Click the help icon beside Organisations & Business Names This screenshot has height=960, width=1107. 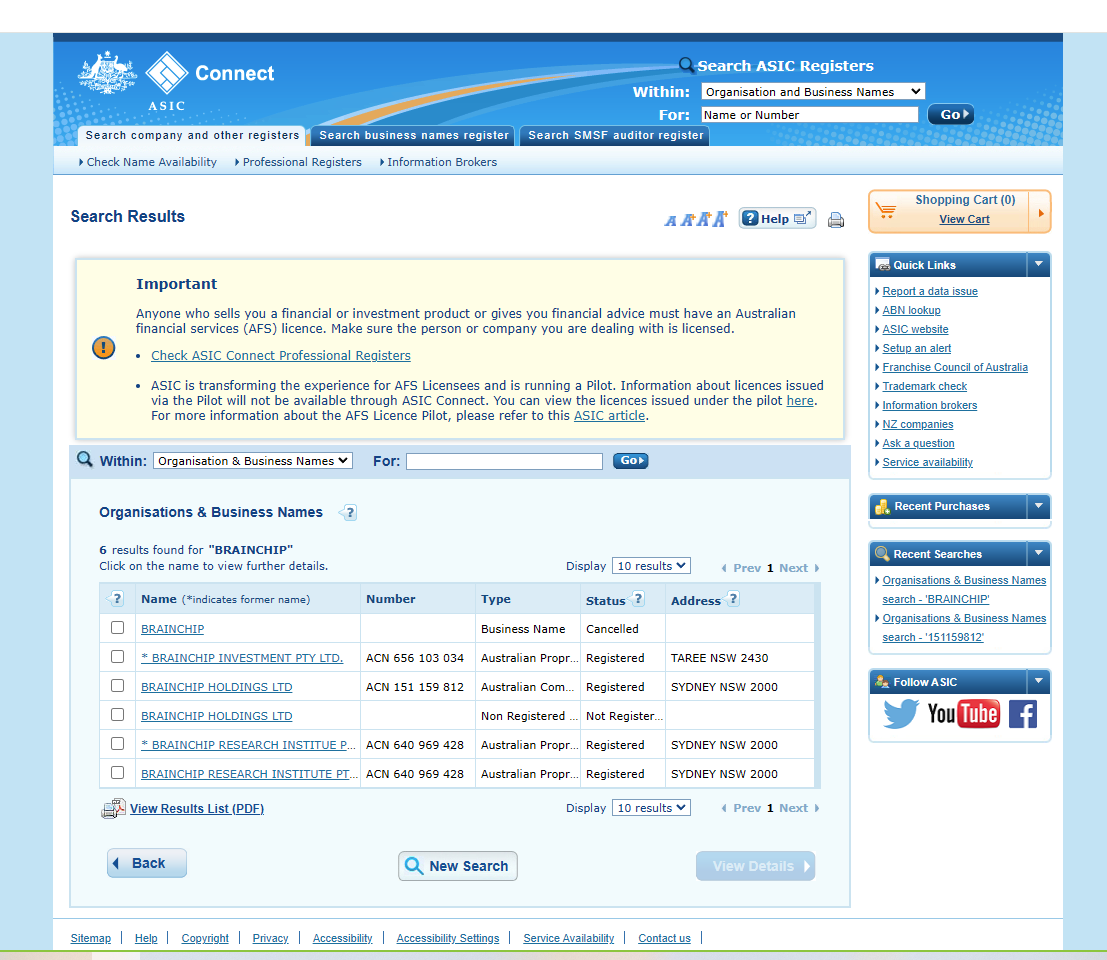click(x=349, y=513)
